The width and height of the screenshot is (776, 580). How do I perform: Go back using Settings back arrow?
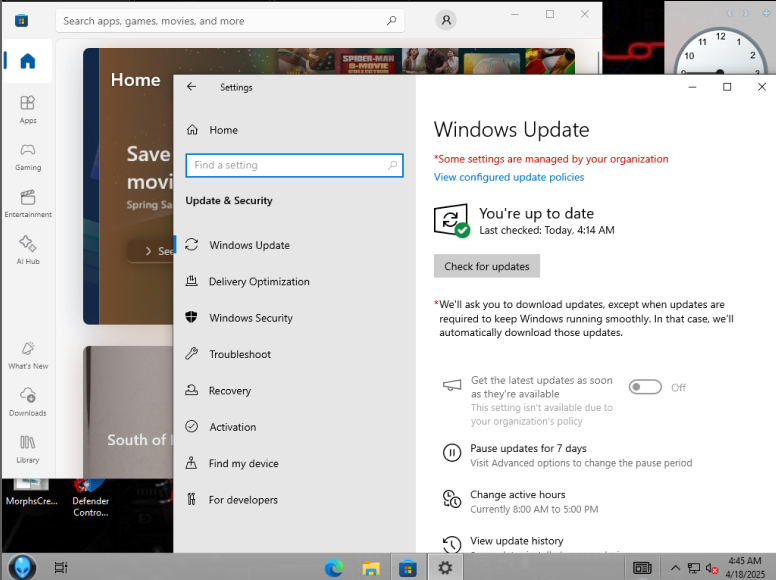[192, 87]
